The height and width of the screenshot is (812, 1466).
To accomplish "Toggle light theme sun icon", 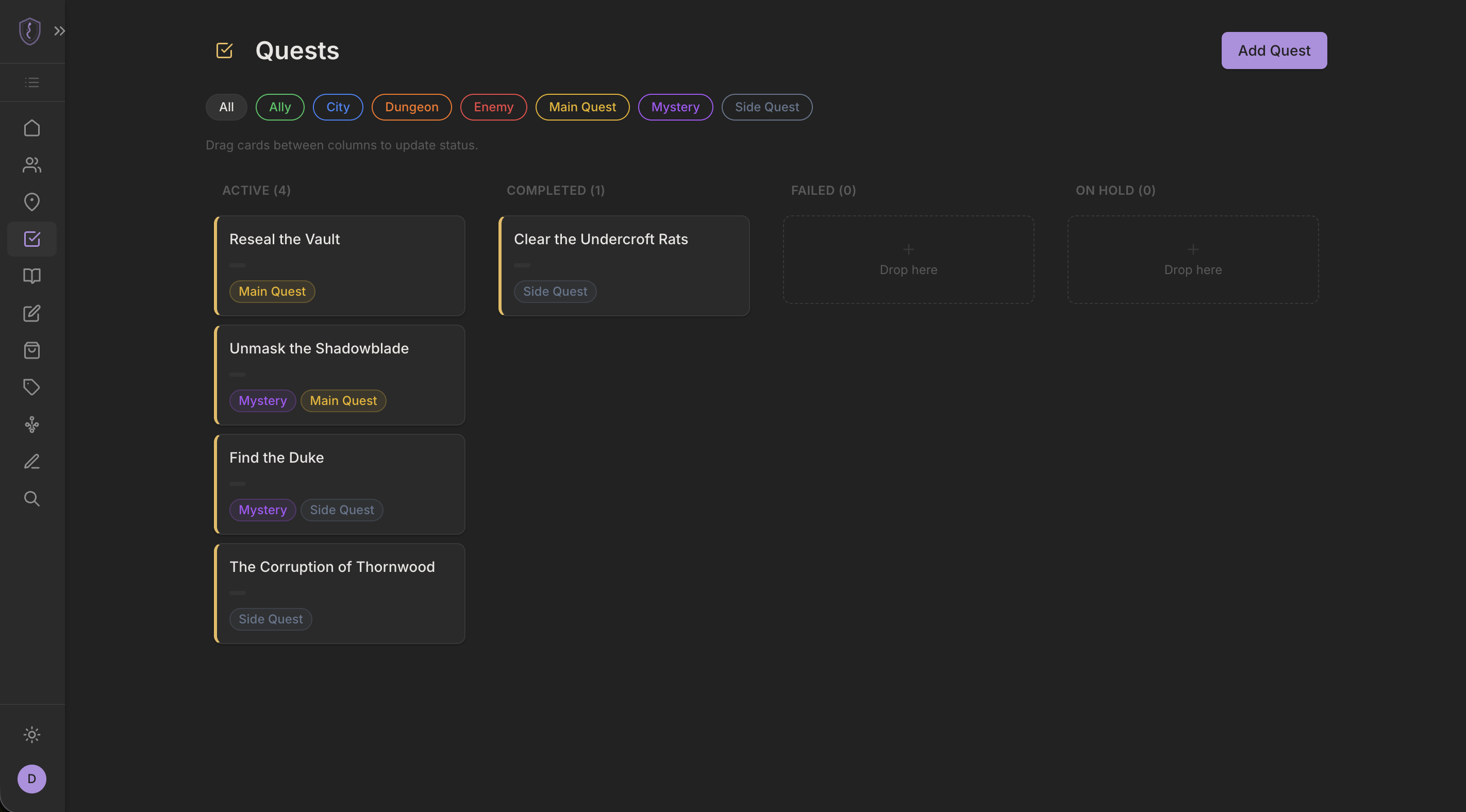I will pos(32,735).
